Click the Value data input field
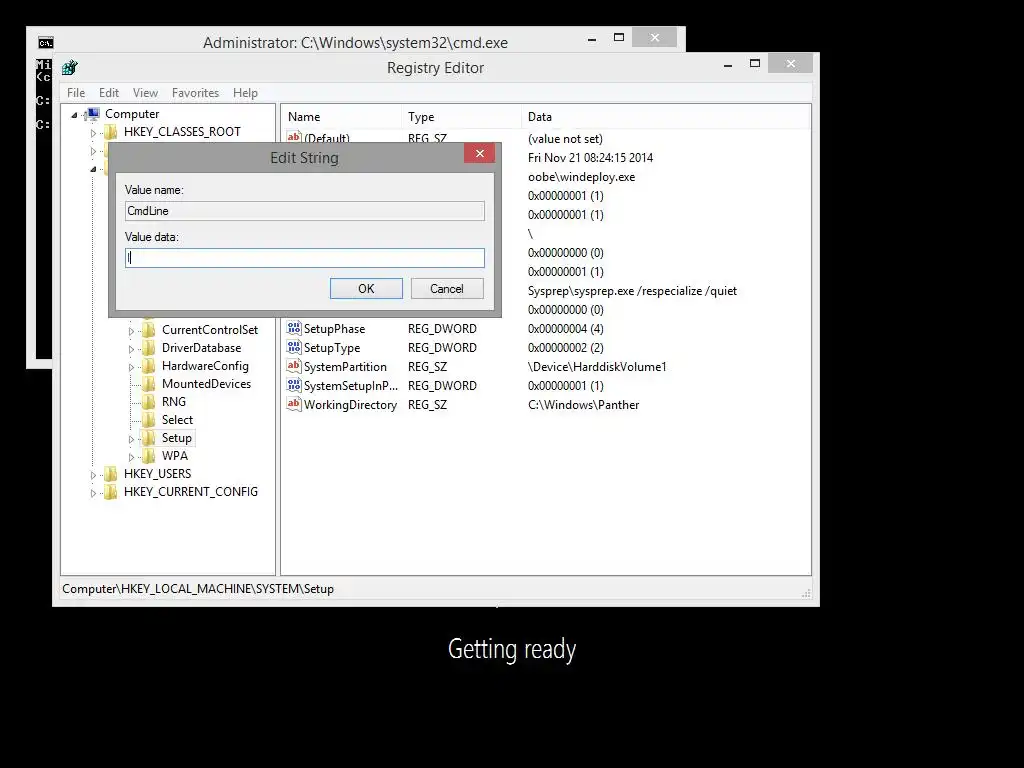The width and height of the screenshot is (1024, 768). pos(304,258)
